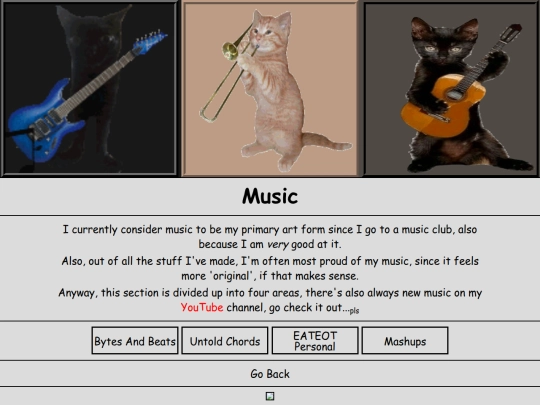Click the paragraph starting 'Also, out of all'
Viewport: 540px width, 405px height.
(x=270, y=268)
